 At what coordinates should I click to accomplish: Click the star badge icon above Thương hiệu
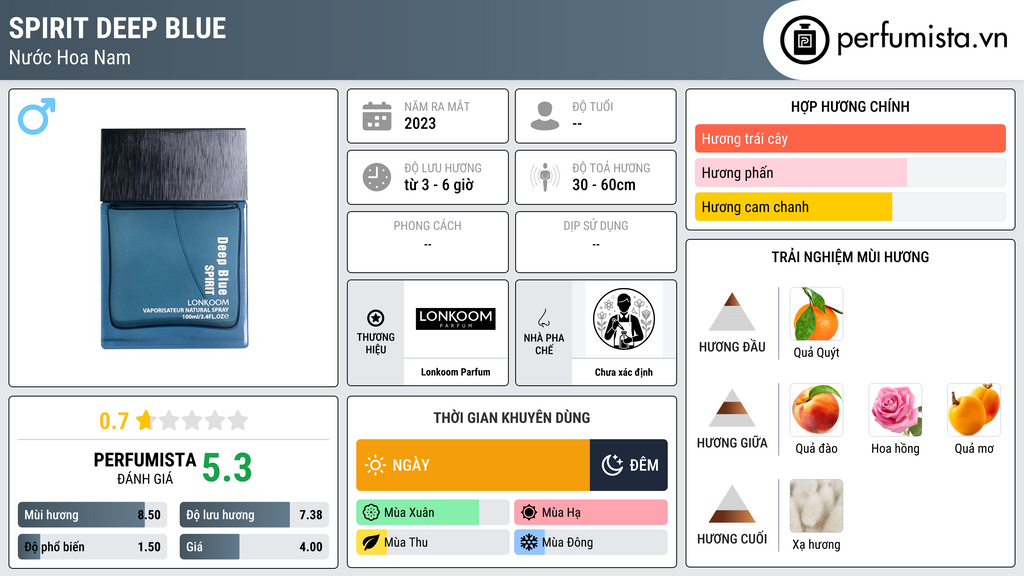(x=376, y=318)
